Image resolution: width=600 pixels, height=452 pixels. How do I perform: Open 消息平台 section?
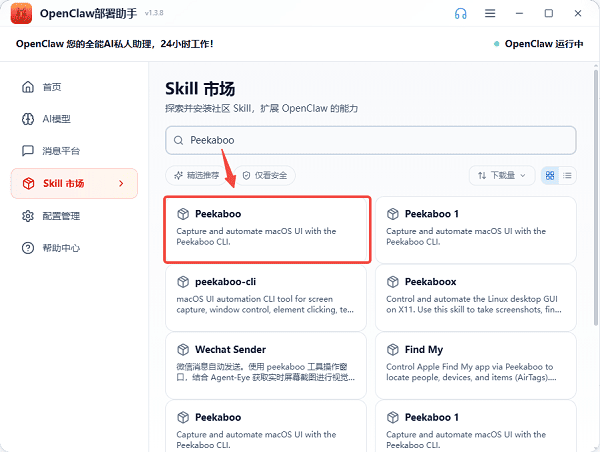[x=74, y=151]
